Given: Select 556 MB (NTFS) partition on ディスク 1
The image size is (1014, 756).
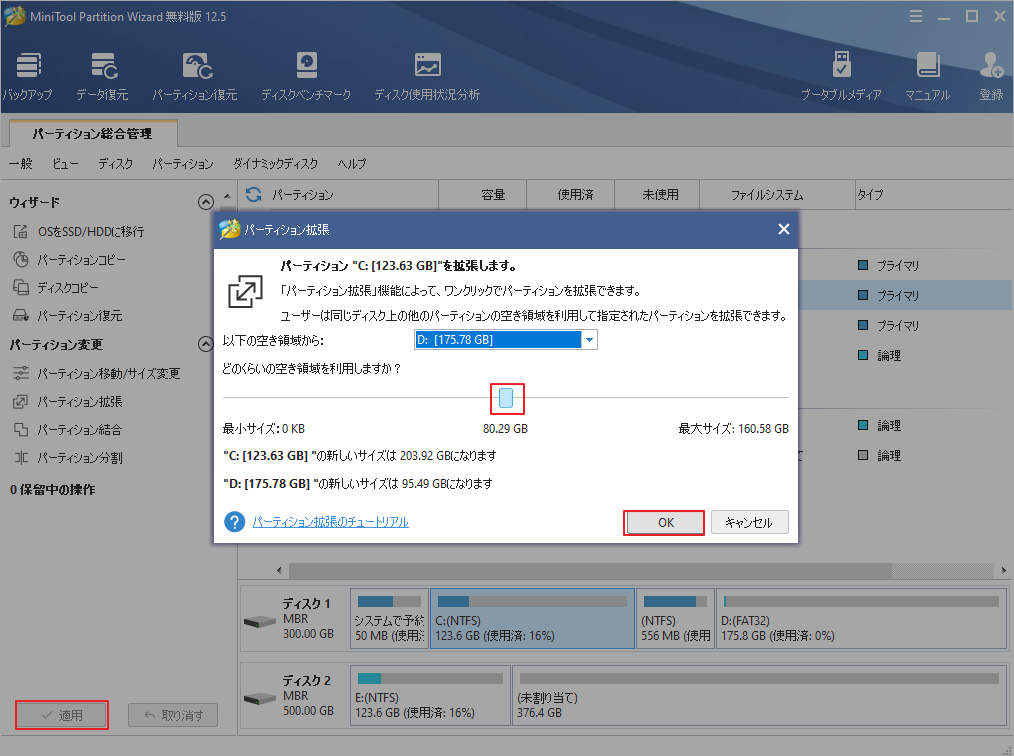Looking at the screenshot, I should [x=675, y=618].
